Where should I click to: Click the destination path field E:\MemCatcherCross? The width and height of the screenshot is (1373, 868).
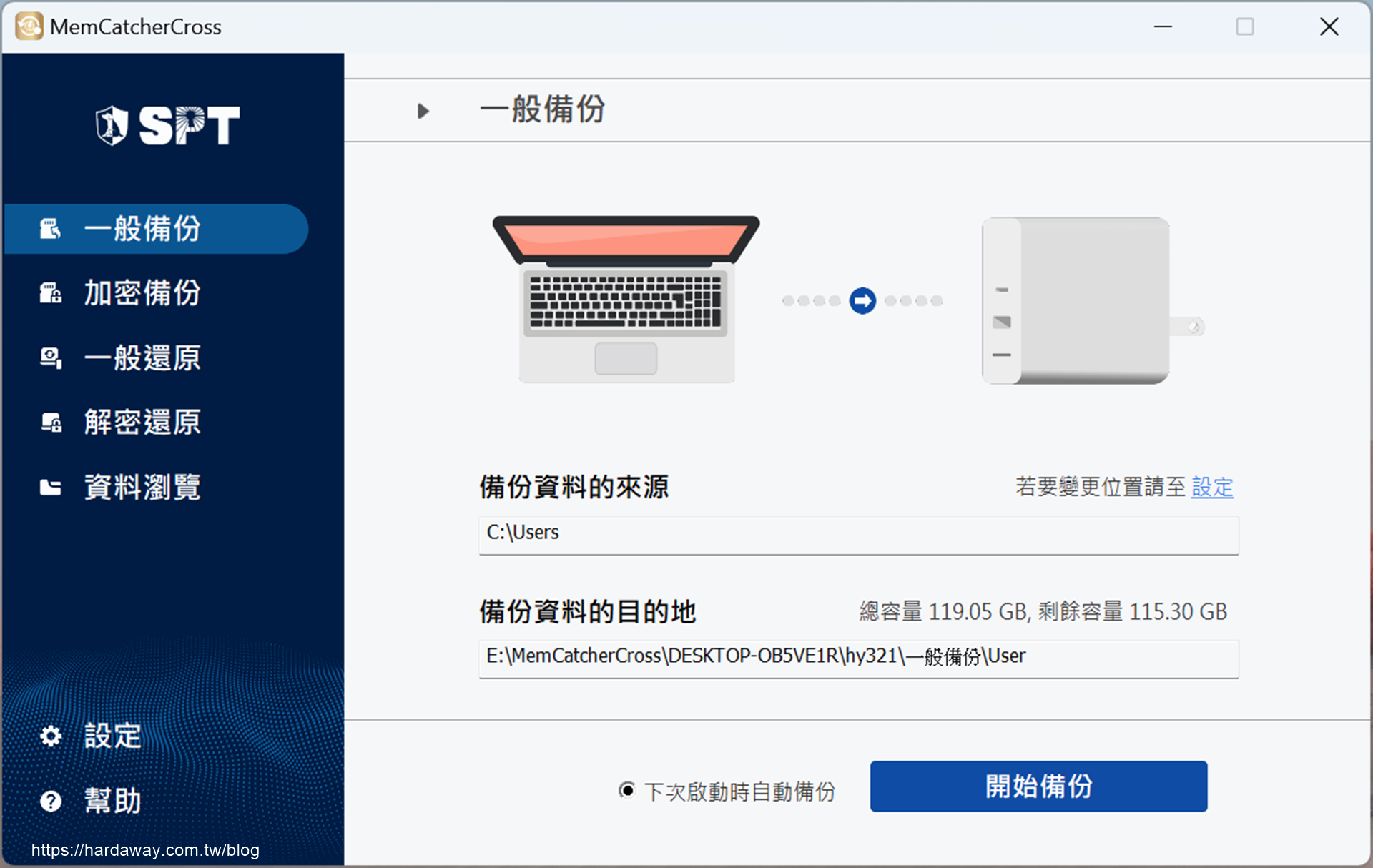(x=858, y=659)
